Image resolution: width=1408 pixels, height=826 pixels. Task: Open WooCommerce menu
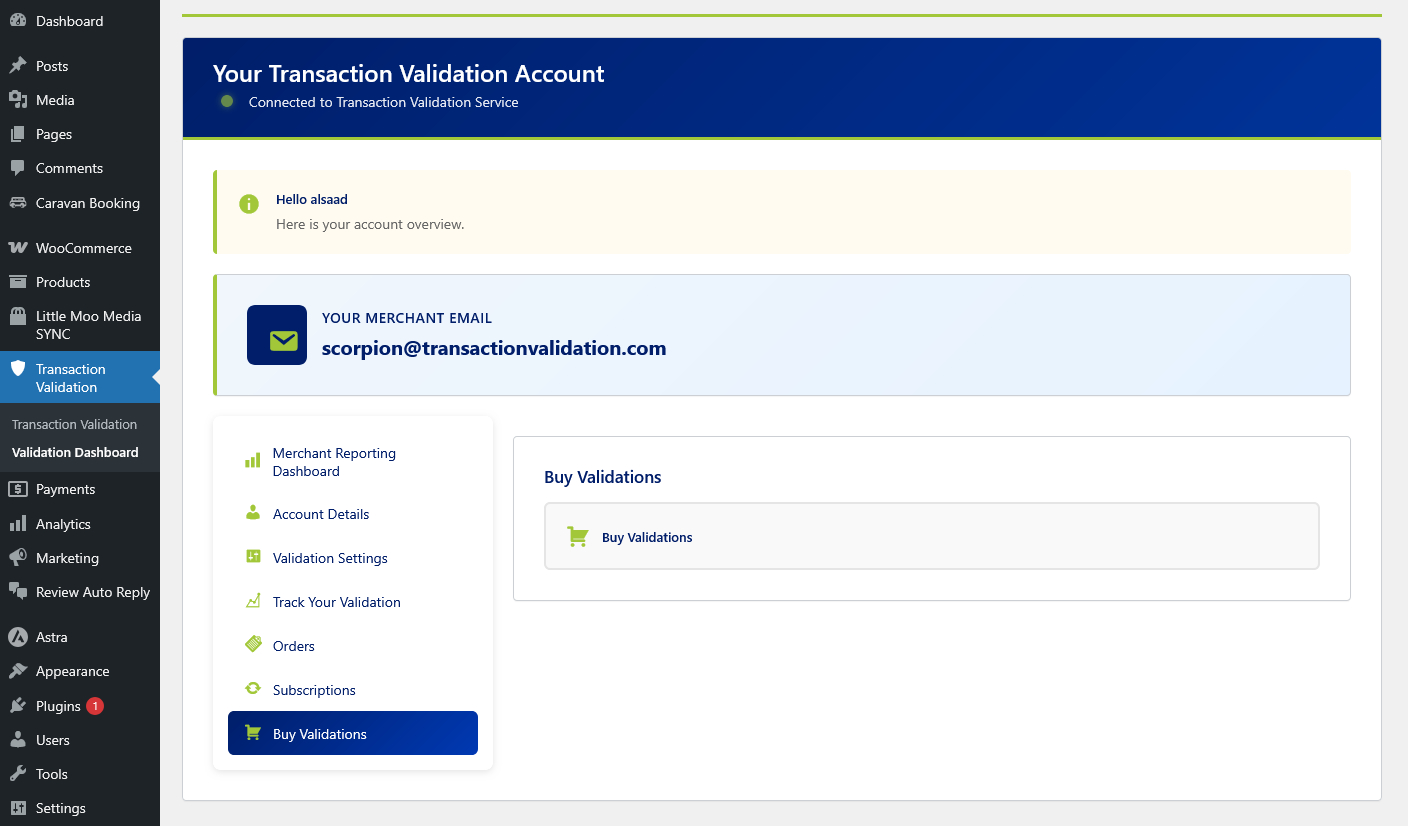click(80, 248)
